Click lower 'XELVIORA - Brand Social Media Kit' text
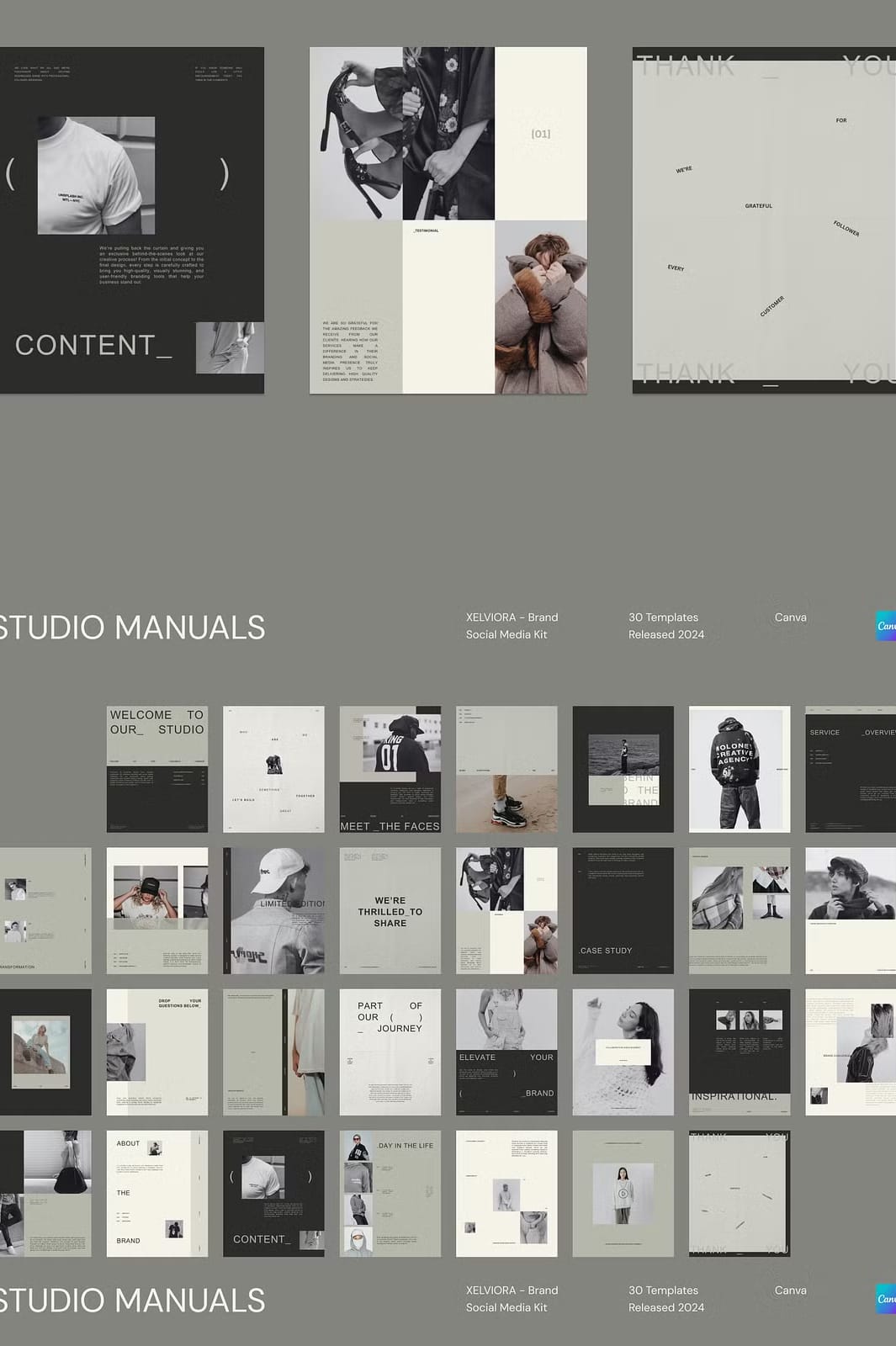Image resolution: width=896 pixels, height=1346 pixels. pyautogui.click(x=512, y=1299)
